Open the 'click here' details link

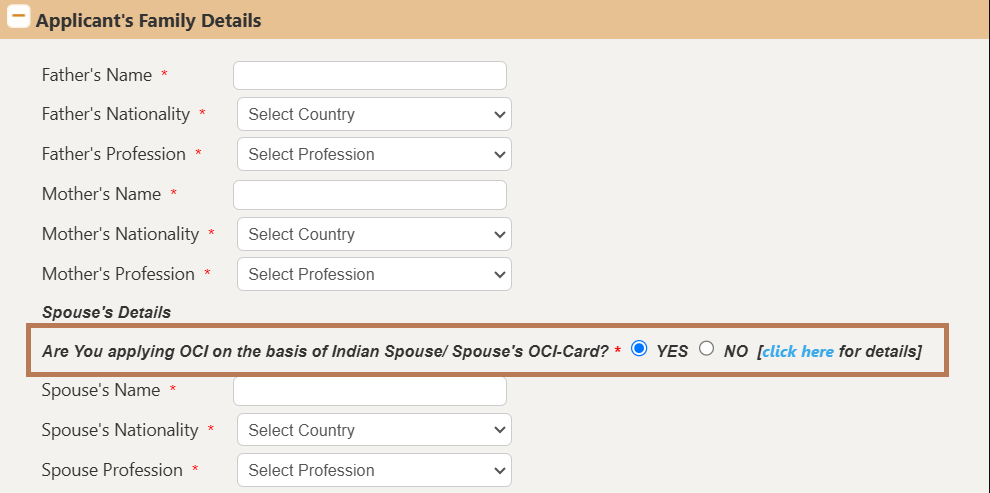[x=797, y=351]
